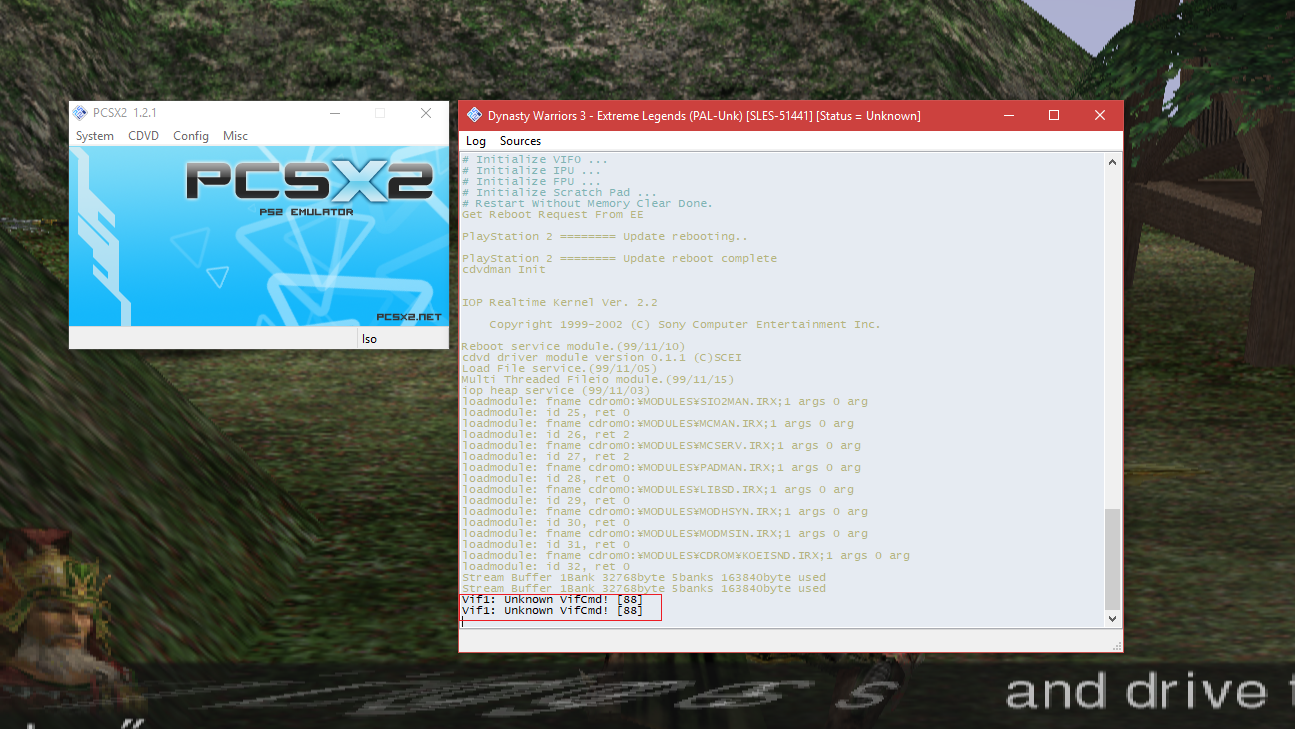Click the 'Update reboot complete' log line
The height and width of the screenshot is (729, 1295).
click(619, 259)
